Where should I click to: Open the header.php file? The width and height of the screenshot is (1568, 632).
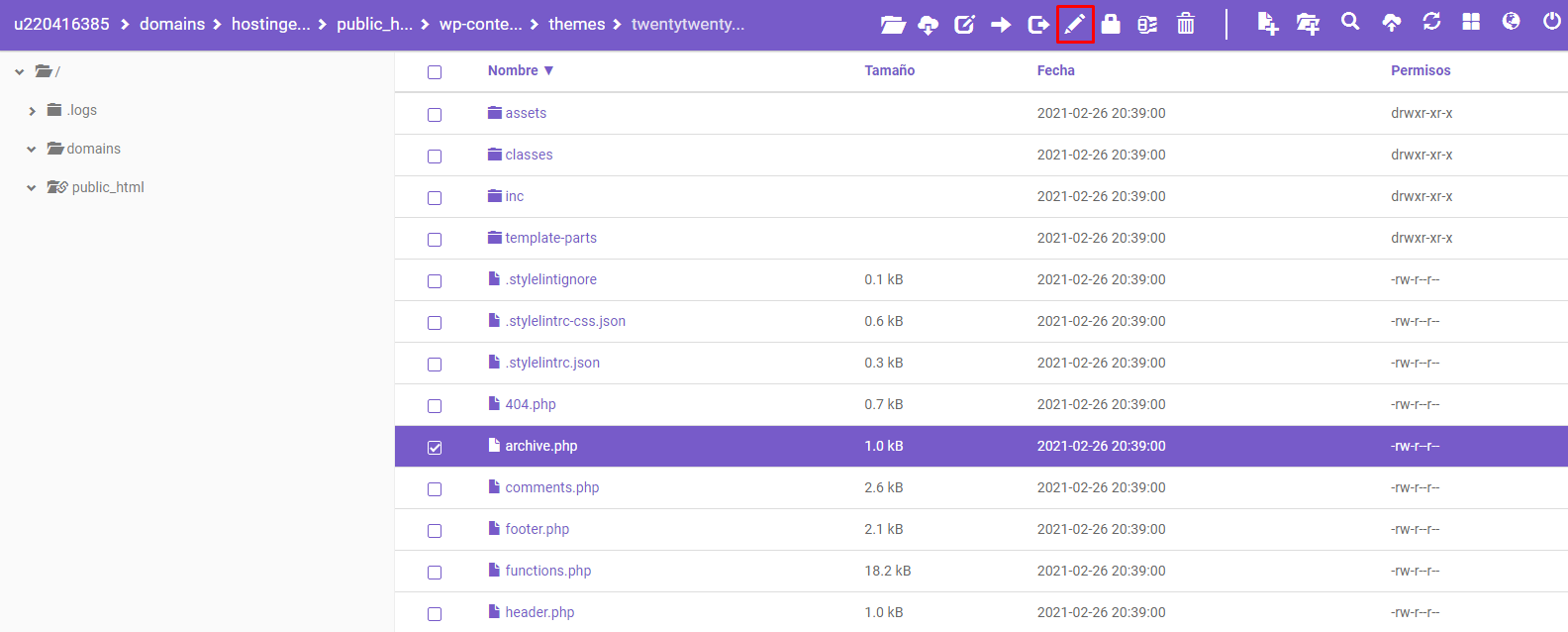(x=539, y=612)
